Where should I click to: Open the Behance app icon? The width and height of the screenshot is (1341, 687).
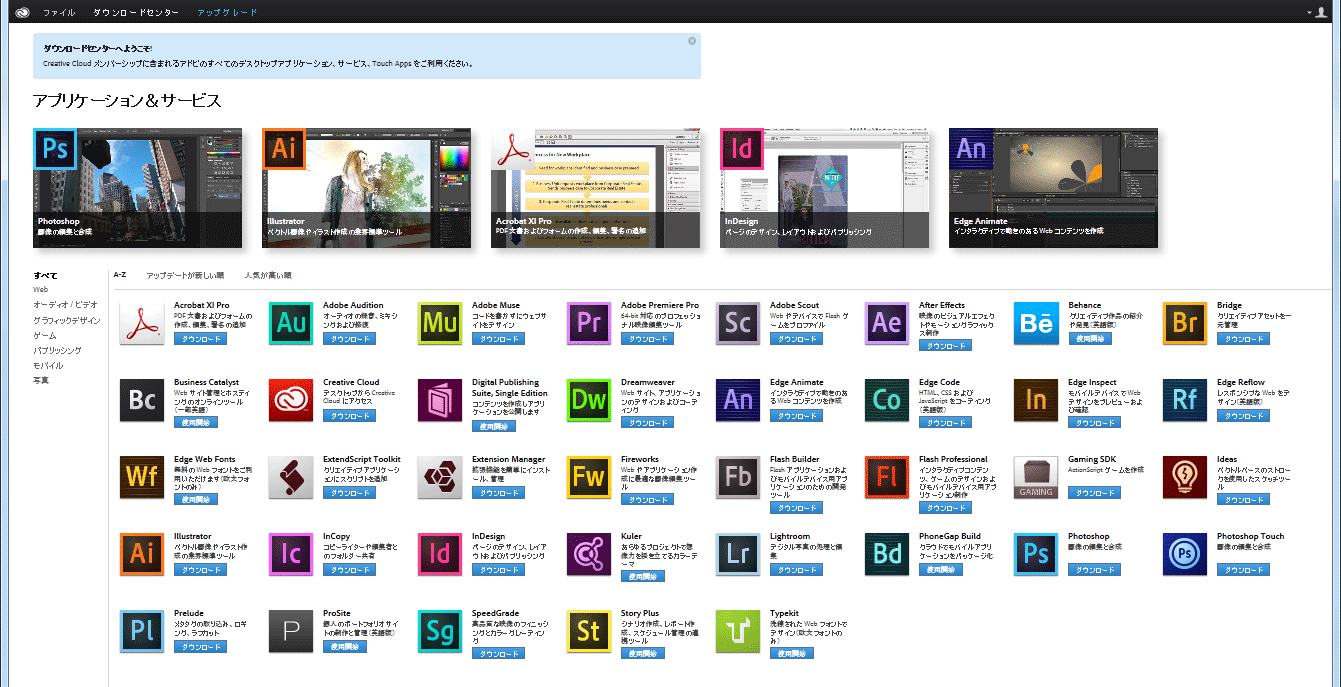tap(1036, 323)
